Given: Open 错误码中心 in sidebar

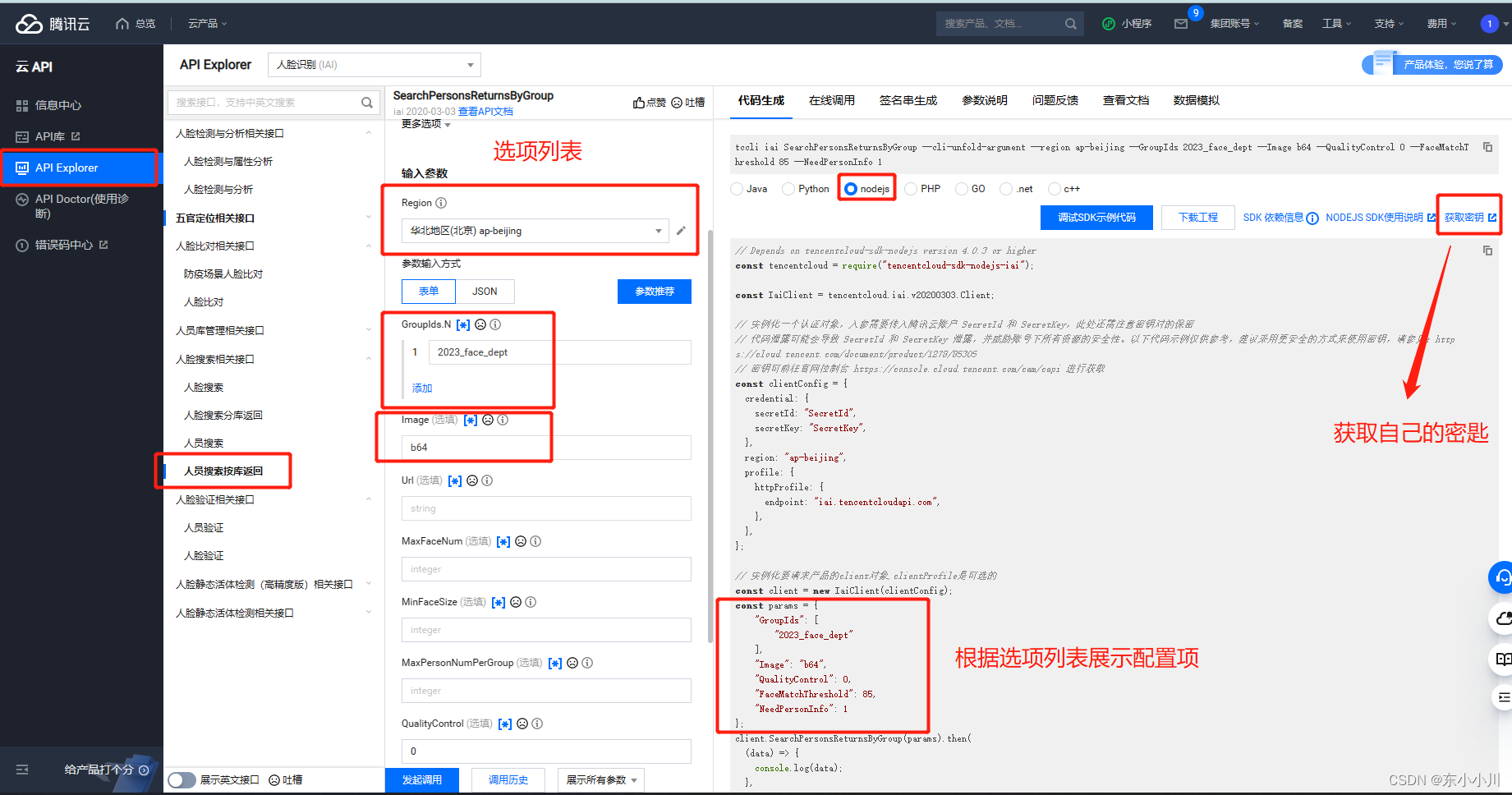Looking at the screenshot, I should (62, 245).
